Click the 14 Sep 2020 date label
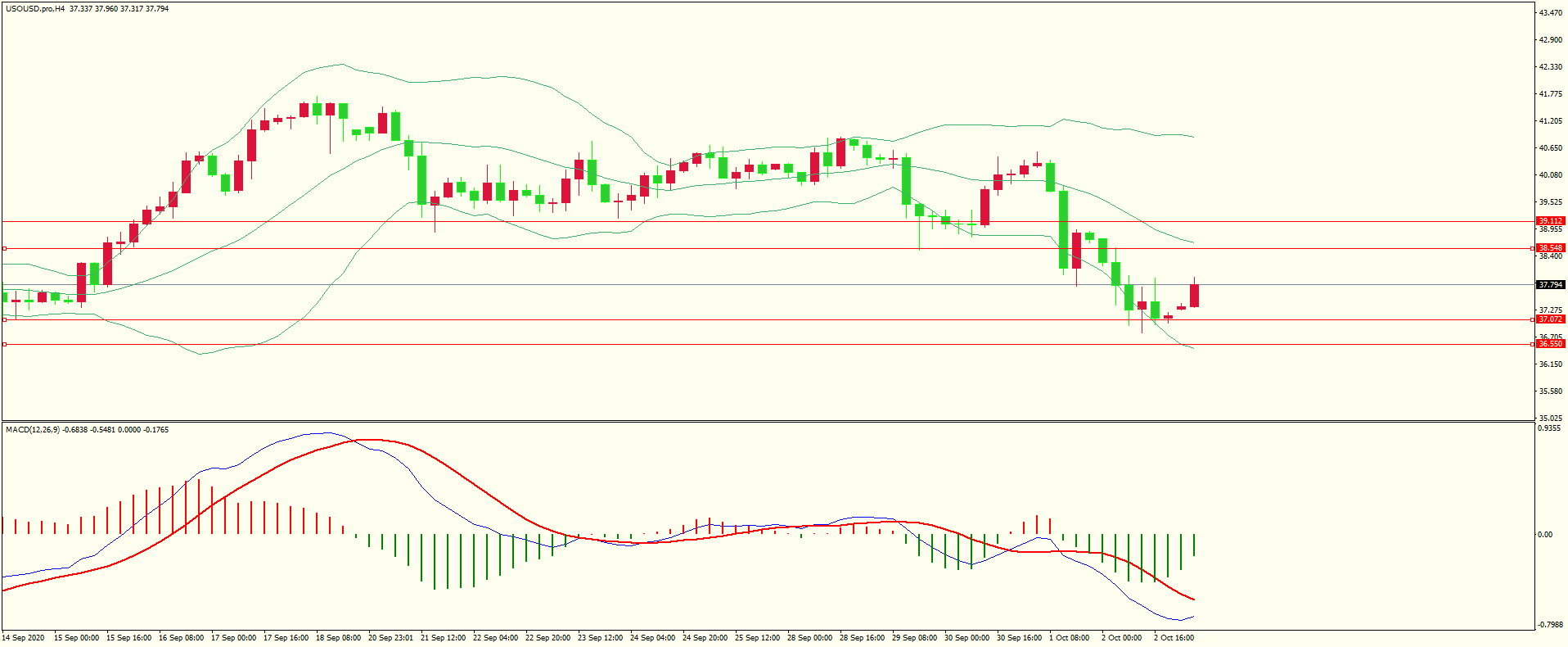This screenshot has height=647, width=1568. 24,638
